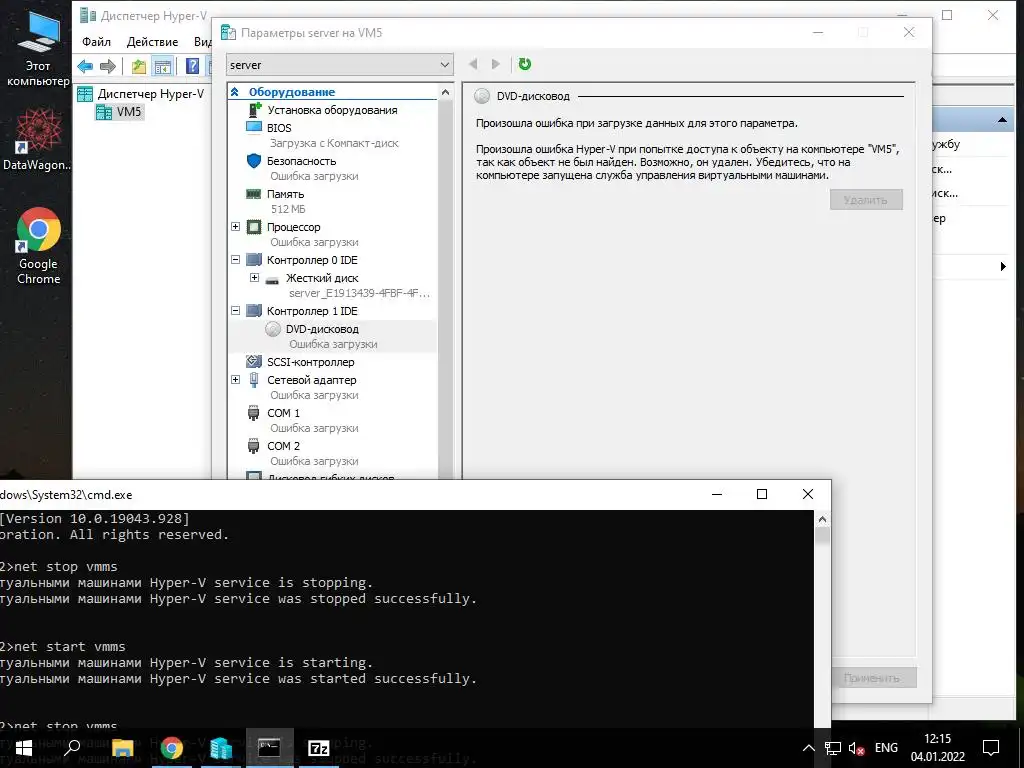
Task: Open the Действие menu
Action: point(152,42)
